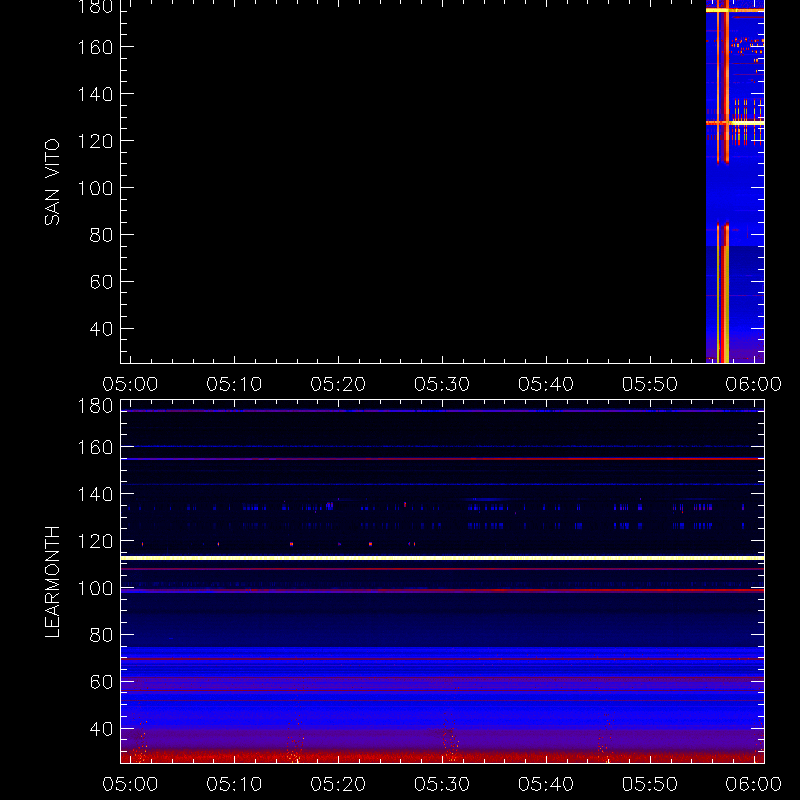The image size is (800, 800).
Task: Select San Vito plot's 05:30 time label
Action: coord(442,384)
